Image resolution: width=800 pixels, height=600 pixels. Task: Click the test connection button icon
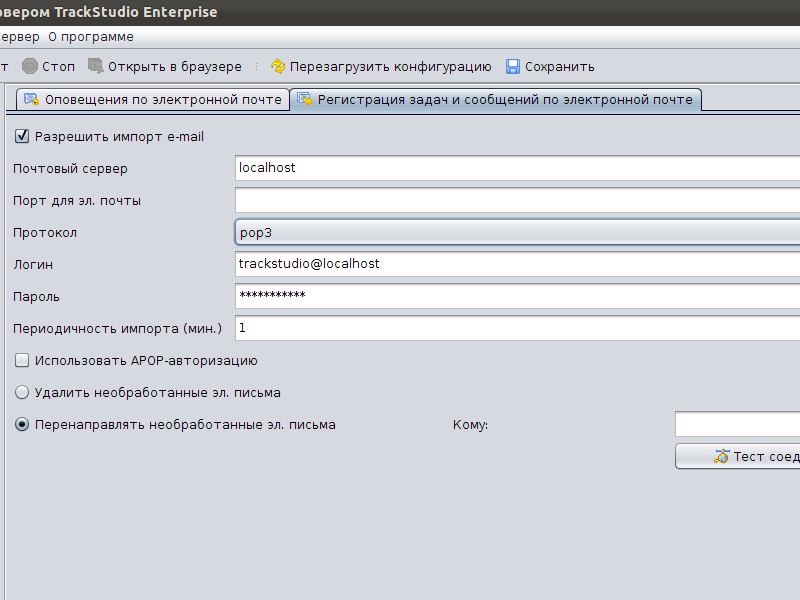point(722,456)
